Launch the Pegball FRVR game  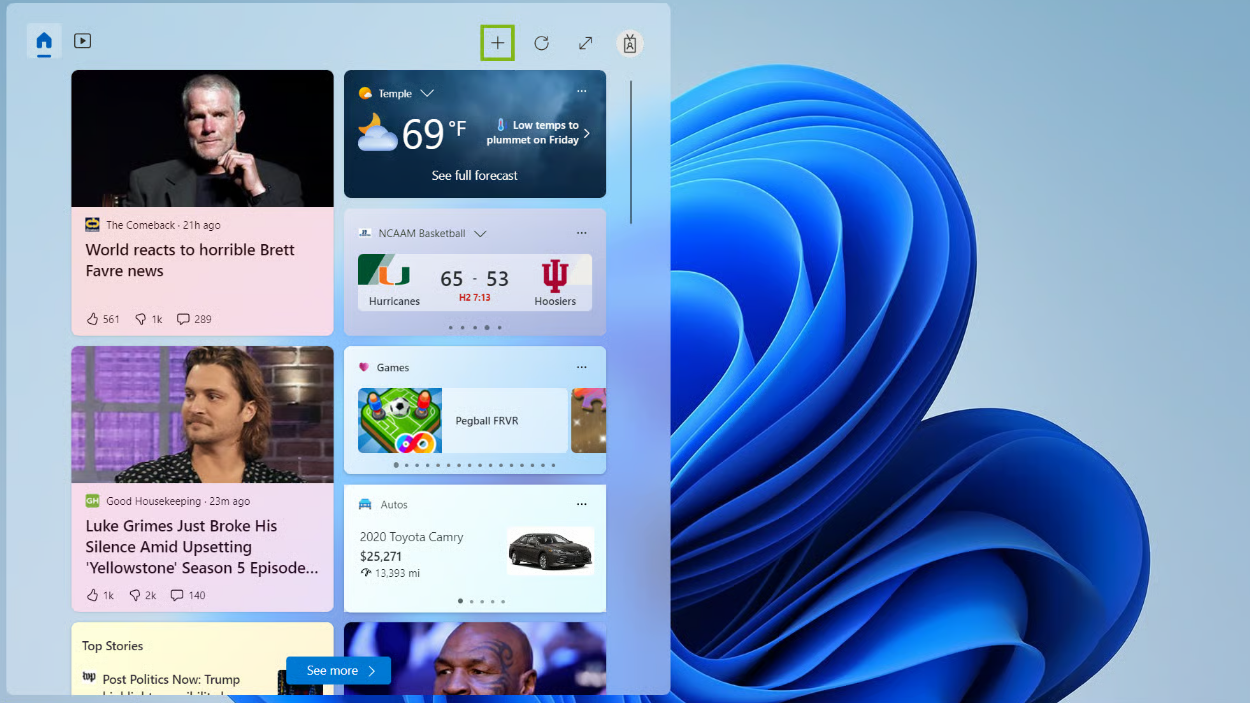[x=462, y=421]
